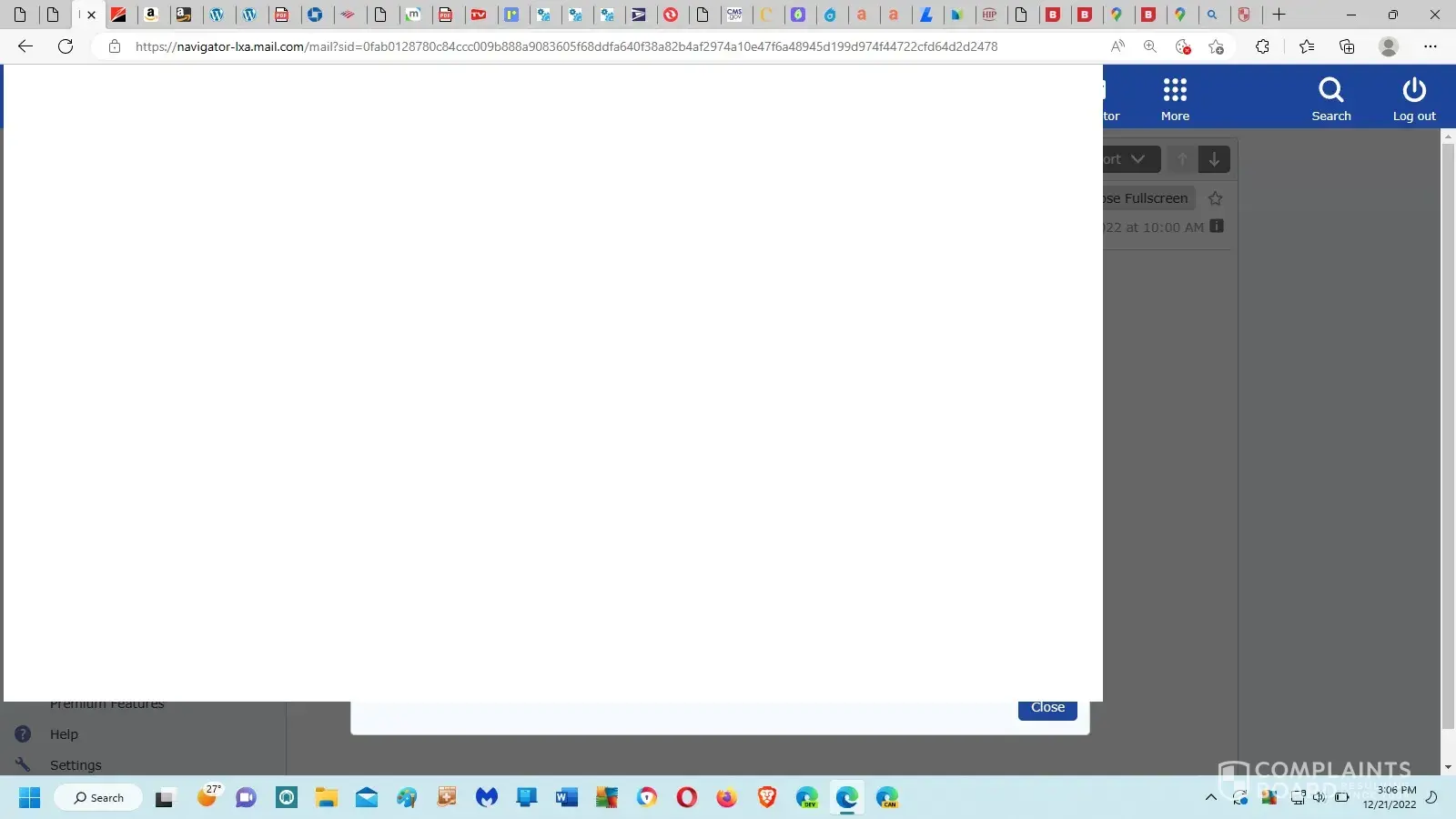Open a new browser tab
Screen dimensions: 1456x819
point(1279,15)
